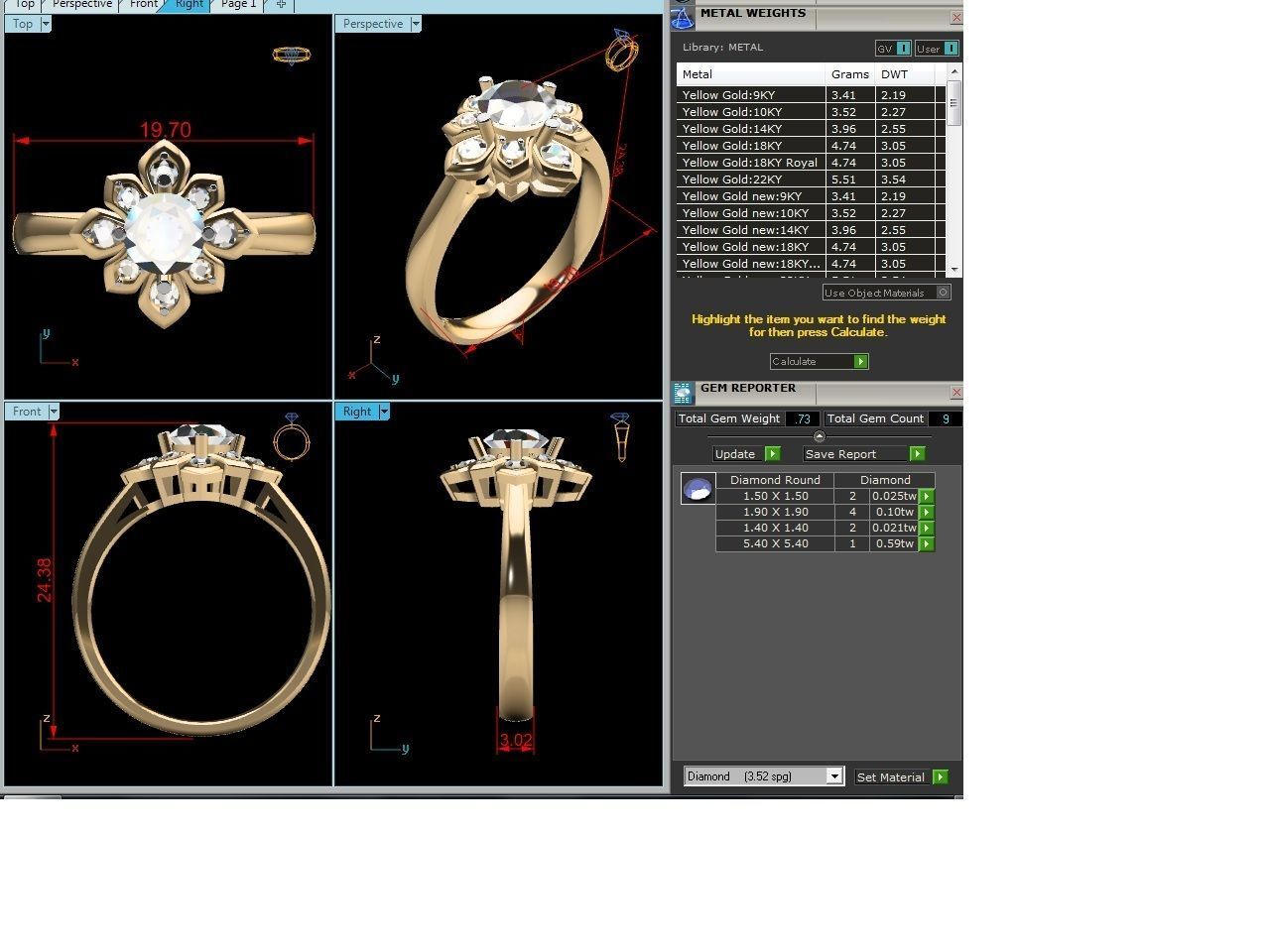This screenshot has height=952, width=1270.
Task: Switch to the Right viewport tab
Action: coord(189,5)
